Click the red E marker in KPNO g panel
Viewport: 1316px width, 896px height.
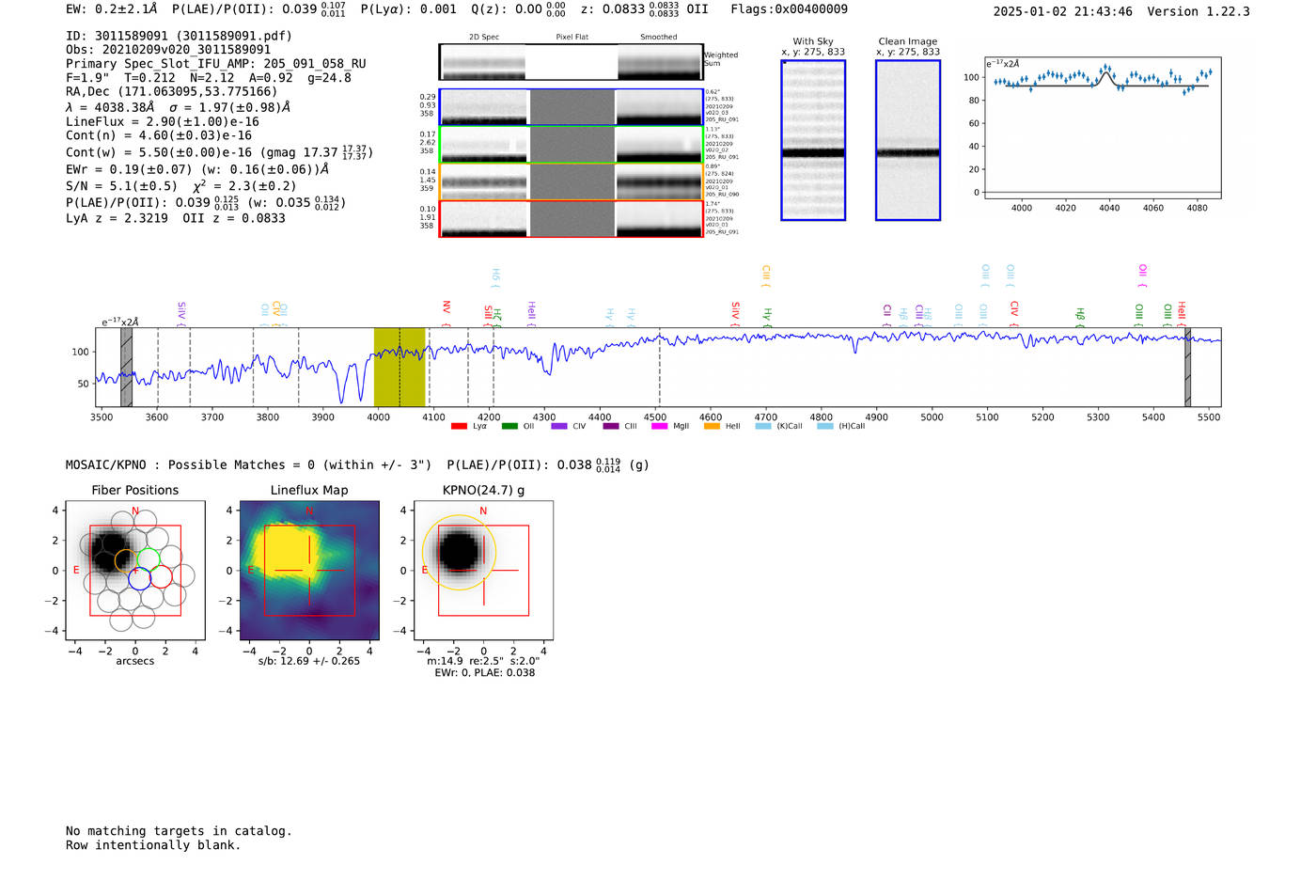[x=425, y=571]
